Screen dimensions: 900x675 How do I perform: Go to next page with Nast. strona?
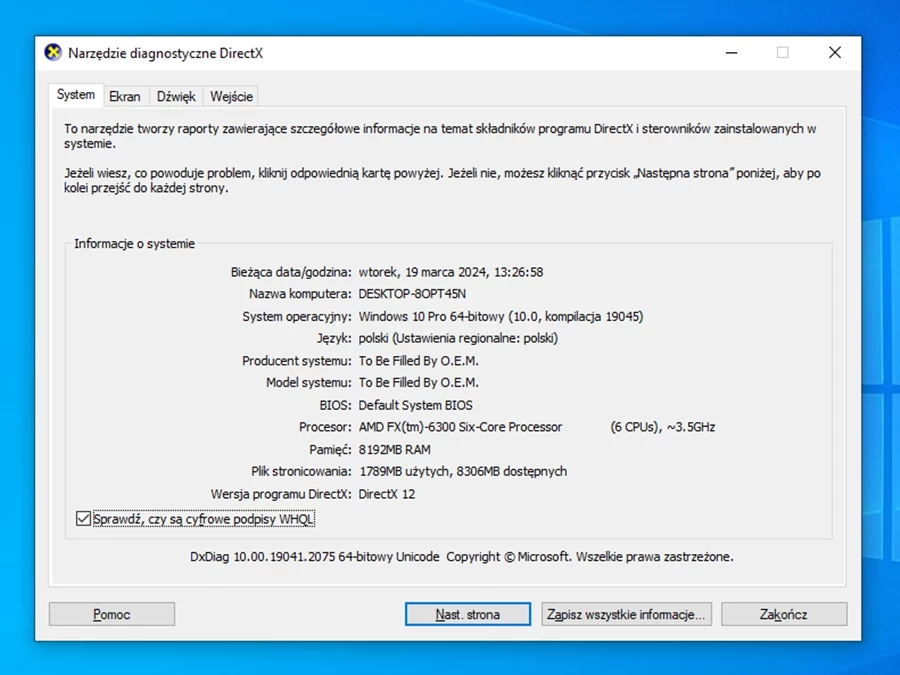[468, 614]
